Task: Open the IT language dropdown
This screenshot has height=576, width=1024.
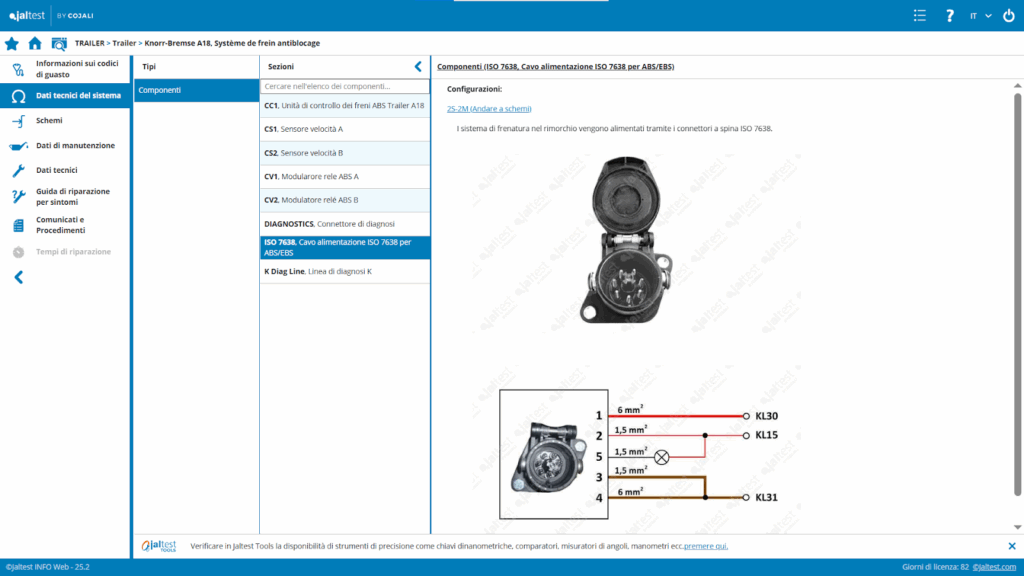Action: point(980,16)
